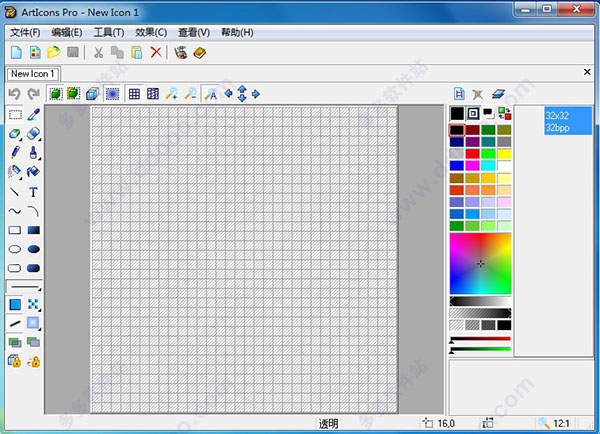The height and width of the screenshot is (434, 600).
Task: Pick a hue in the color wheel
Action: tap(480, 263)
